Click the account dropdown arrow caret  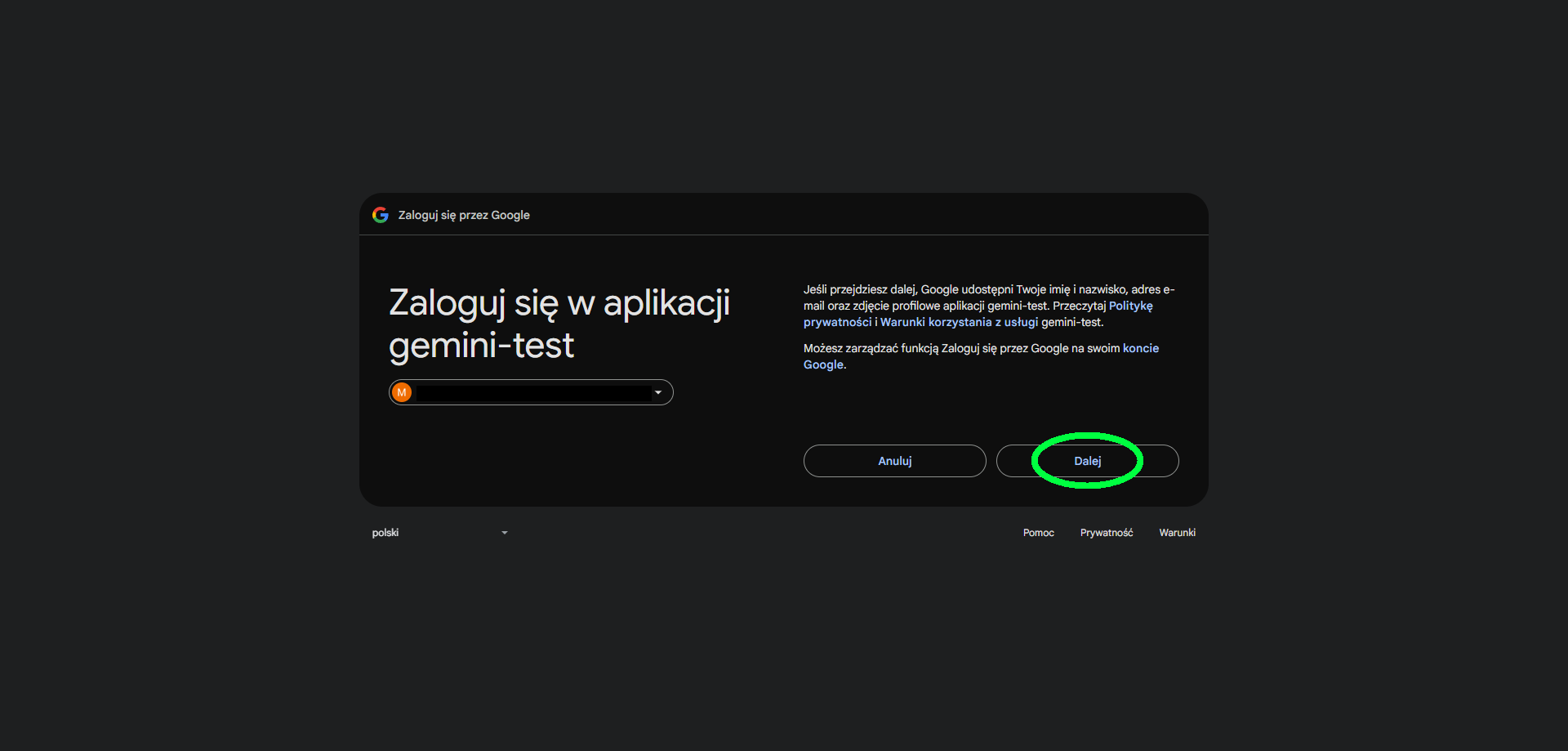(658, 392)
